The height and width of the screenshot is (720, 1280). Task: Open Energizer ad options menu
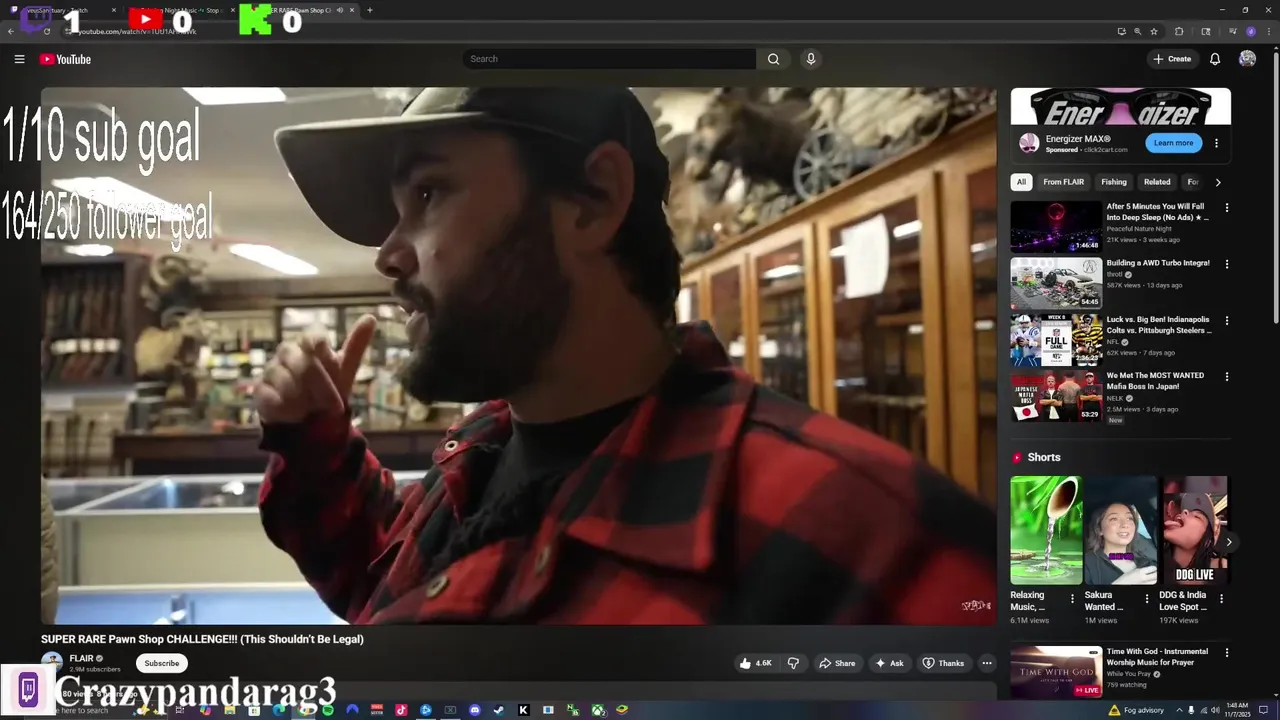click(1216, 143)
